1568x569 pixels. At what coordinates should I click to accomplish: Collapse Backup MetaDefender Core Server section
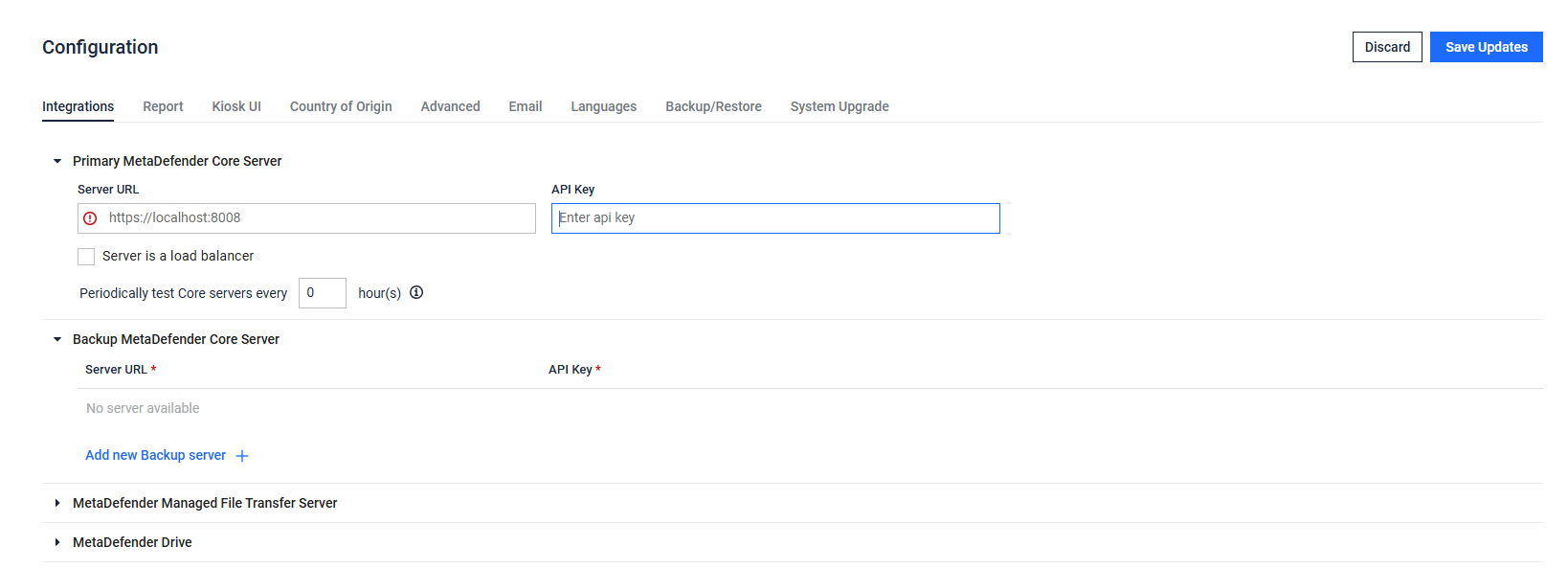pos(57,339)
